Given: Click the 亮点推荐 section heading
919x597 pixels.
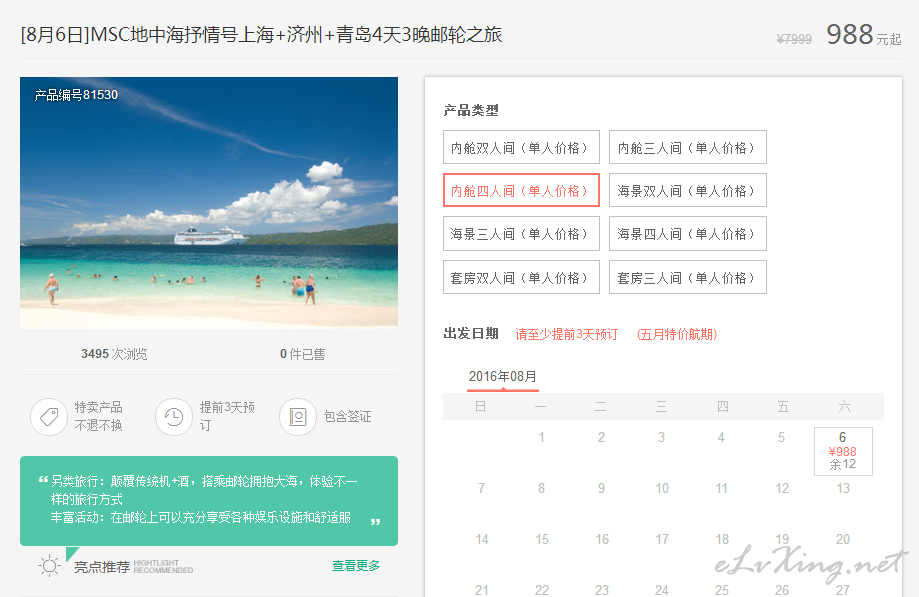Looking at the screenshot, I should [102, 567].
